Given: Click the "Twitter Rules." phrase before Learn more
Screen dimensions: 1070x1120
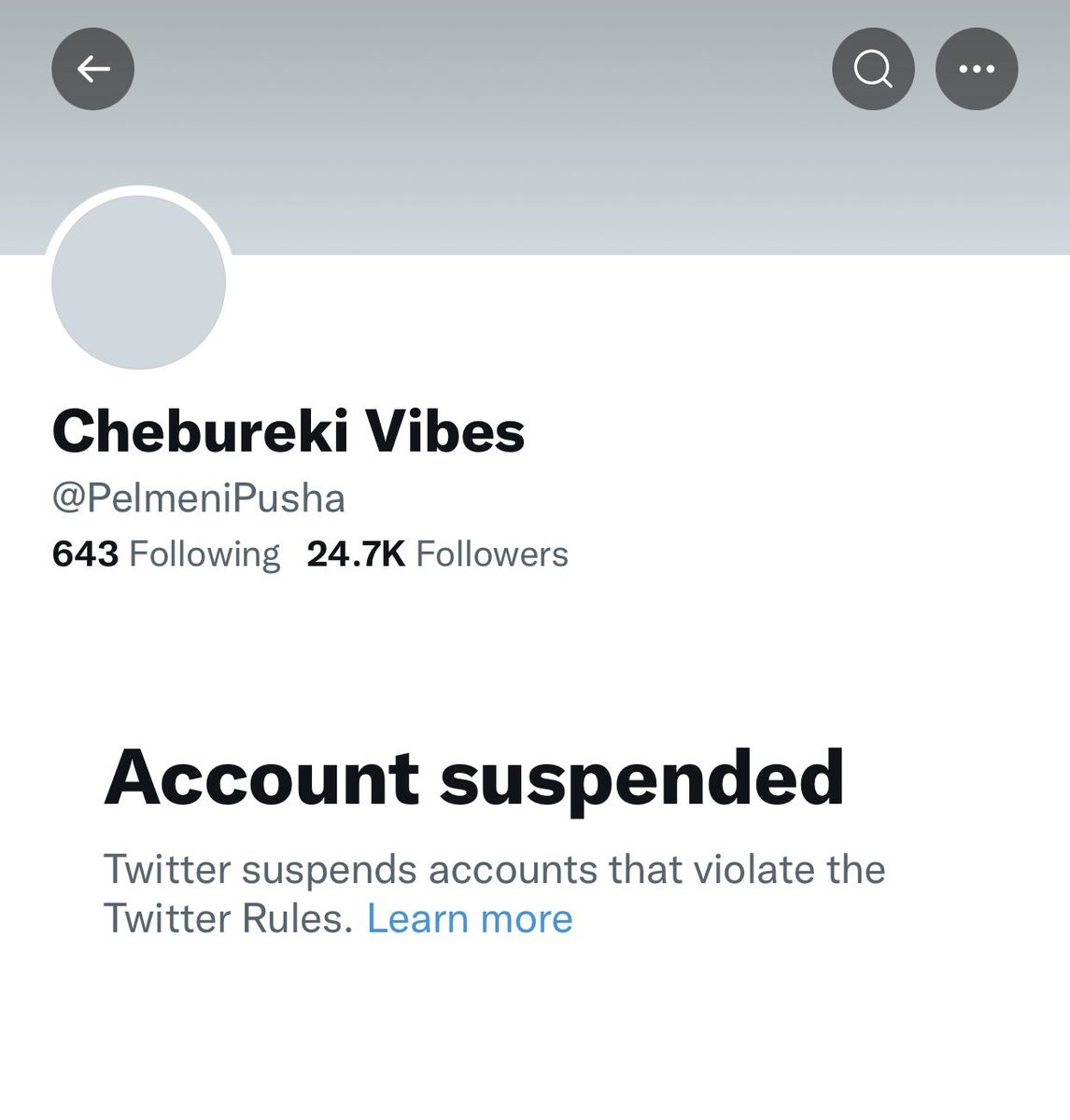Looking at the screenshot, I should (228, 918).
